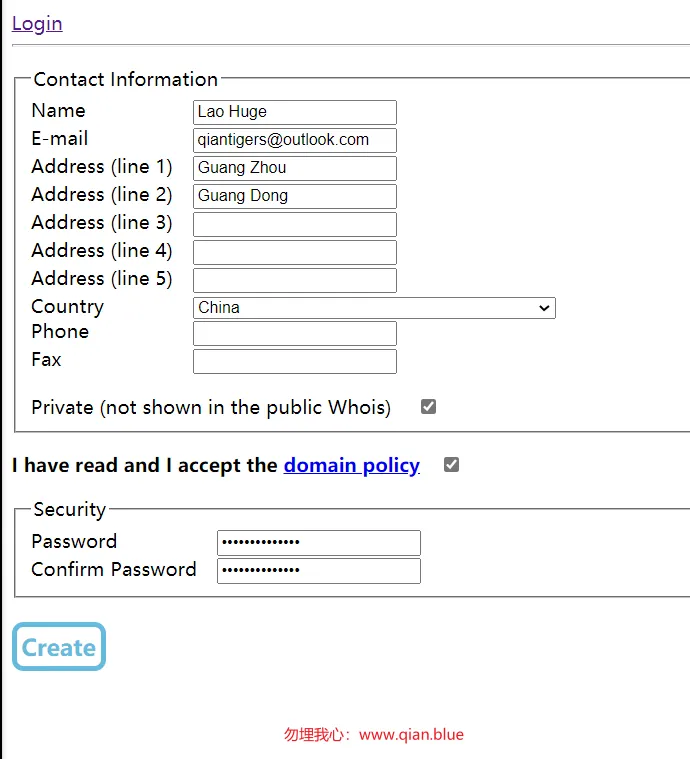Open the Login link
This screenshot has width=690, height=759.
(x=37, y=24)
